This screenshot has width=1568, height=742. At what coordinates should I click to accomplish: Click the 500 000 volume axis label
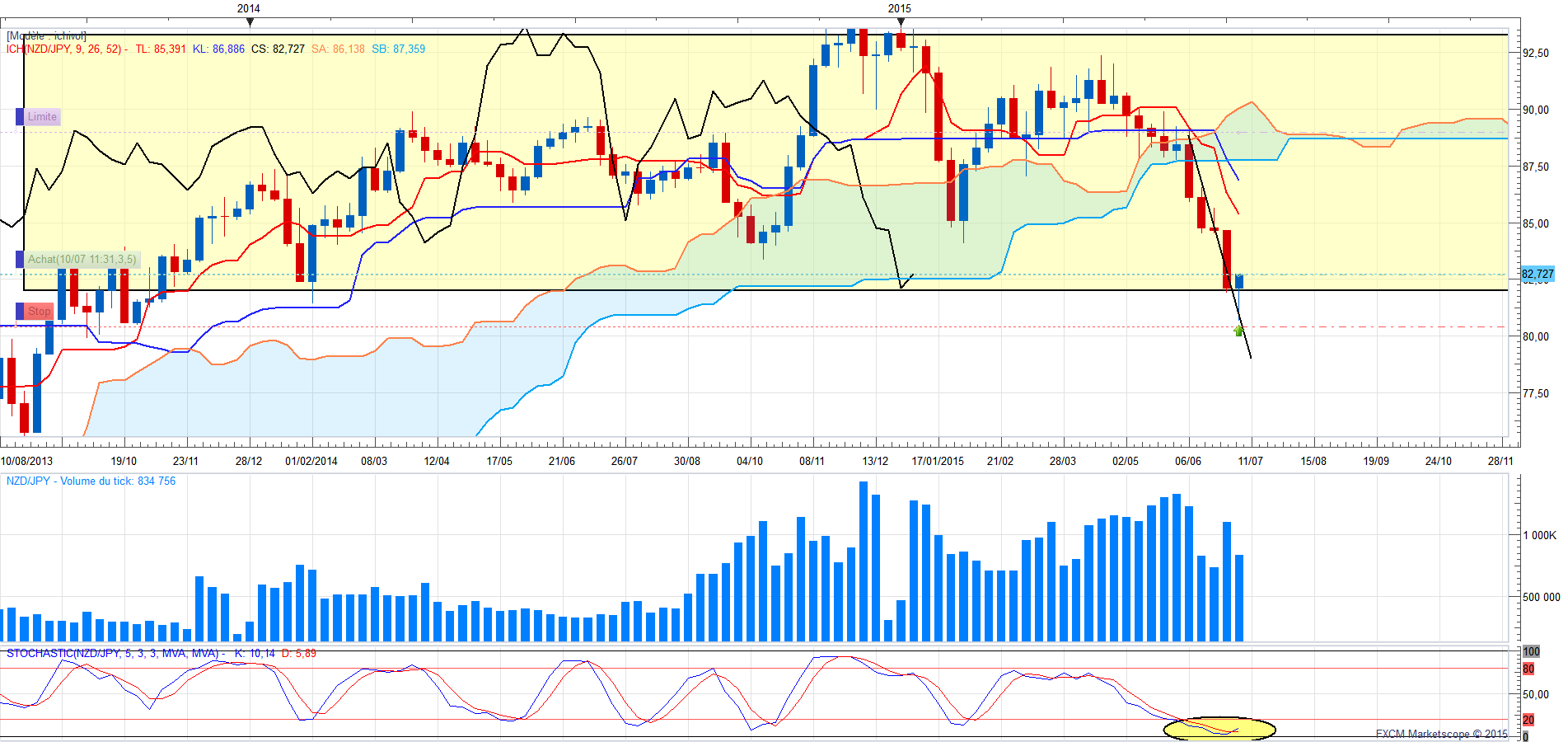click(x=1541, y=598)
